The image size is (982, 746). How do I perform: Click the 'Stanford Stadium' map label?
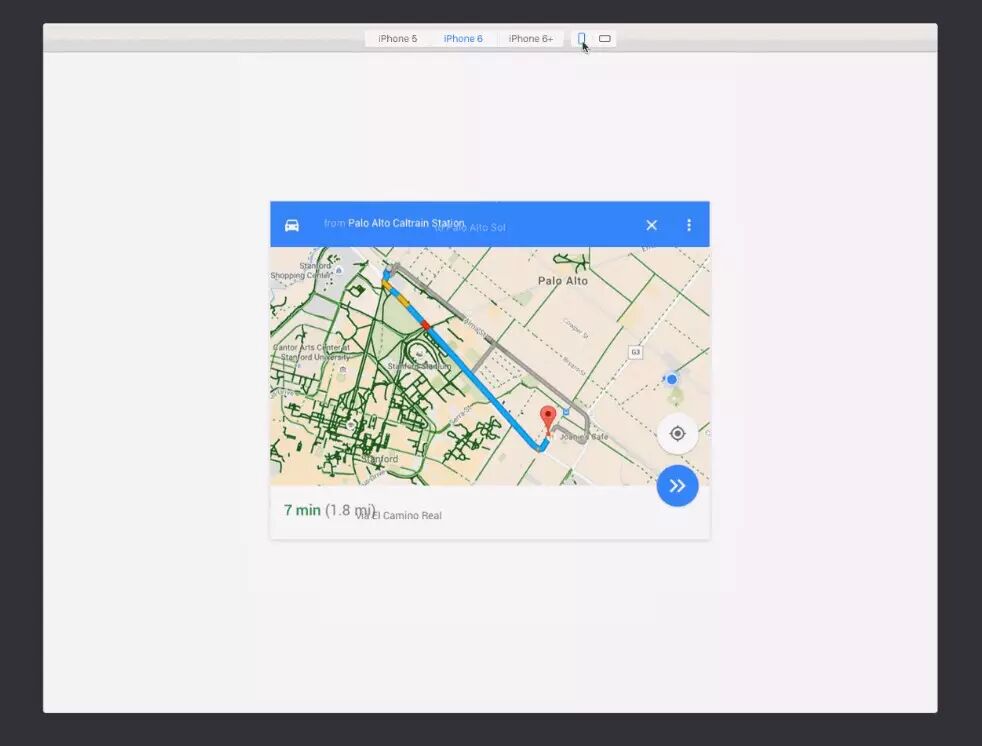pos(419,366)
